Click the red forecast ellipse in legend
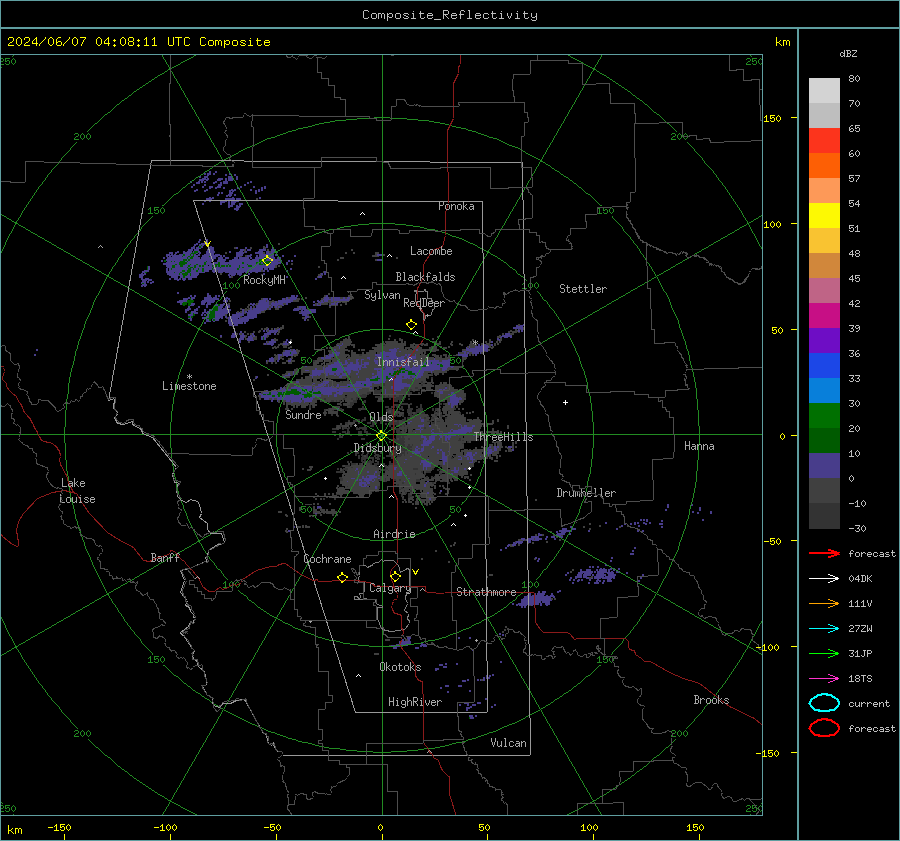This screenshot has height=841, width=900. (824, 728)
